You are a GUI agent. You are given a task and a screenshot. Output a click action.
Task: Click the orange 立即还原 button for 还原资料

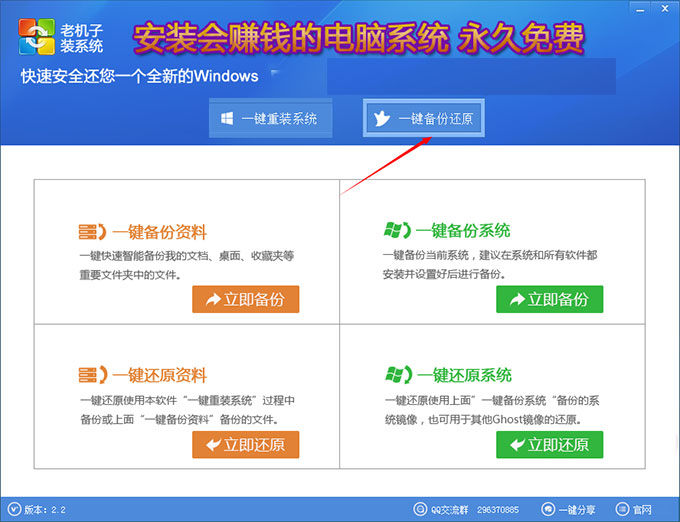click(245, 444)
